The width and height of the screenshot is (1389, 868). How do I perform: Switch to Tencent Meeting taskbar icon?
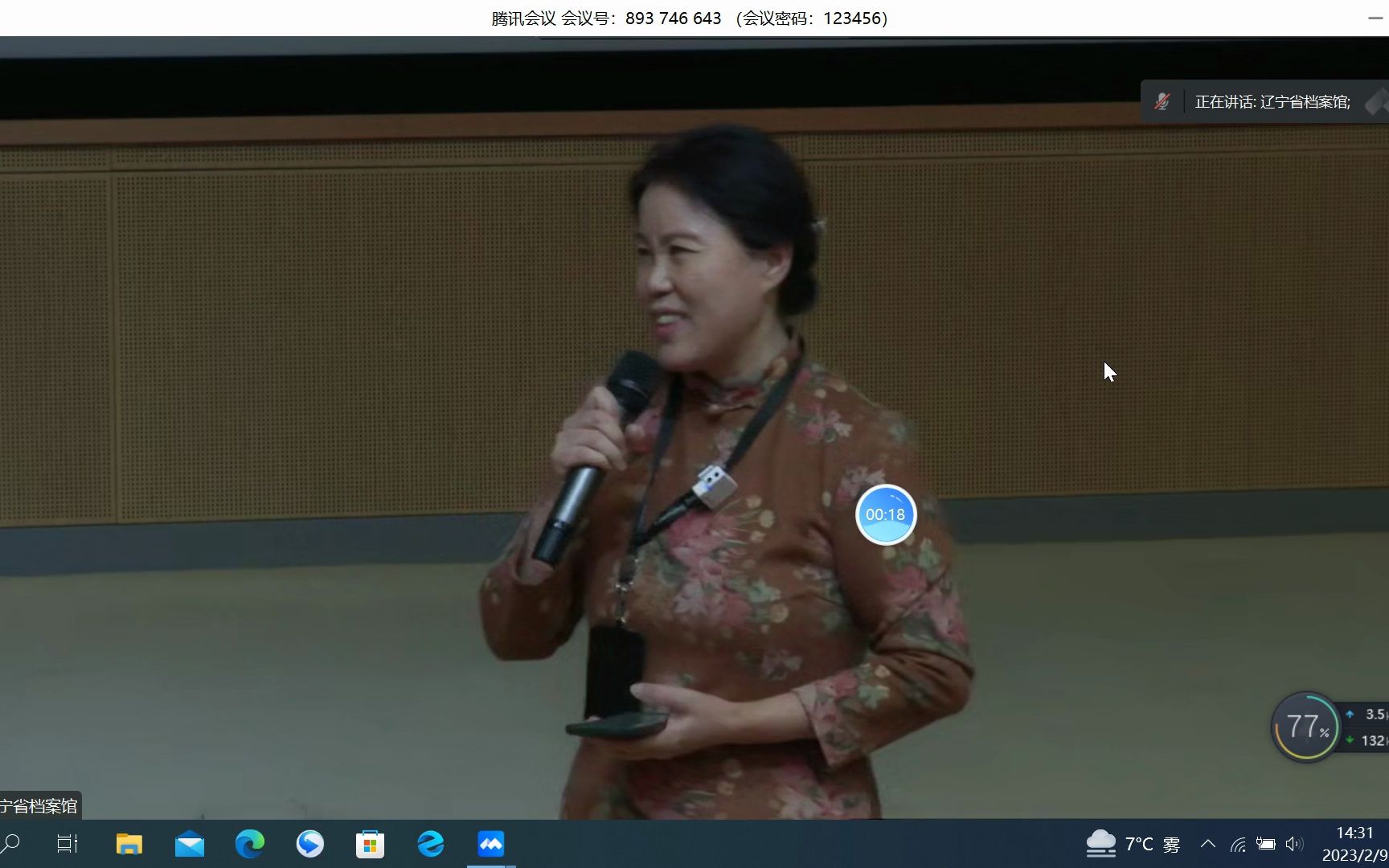[x=491, y=844]
